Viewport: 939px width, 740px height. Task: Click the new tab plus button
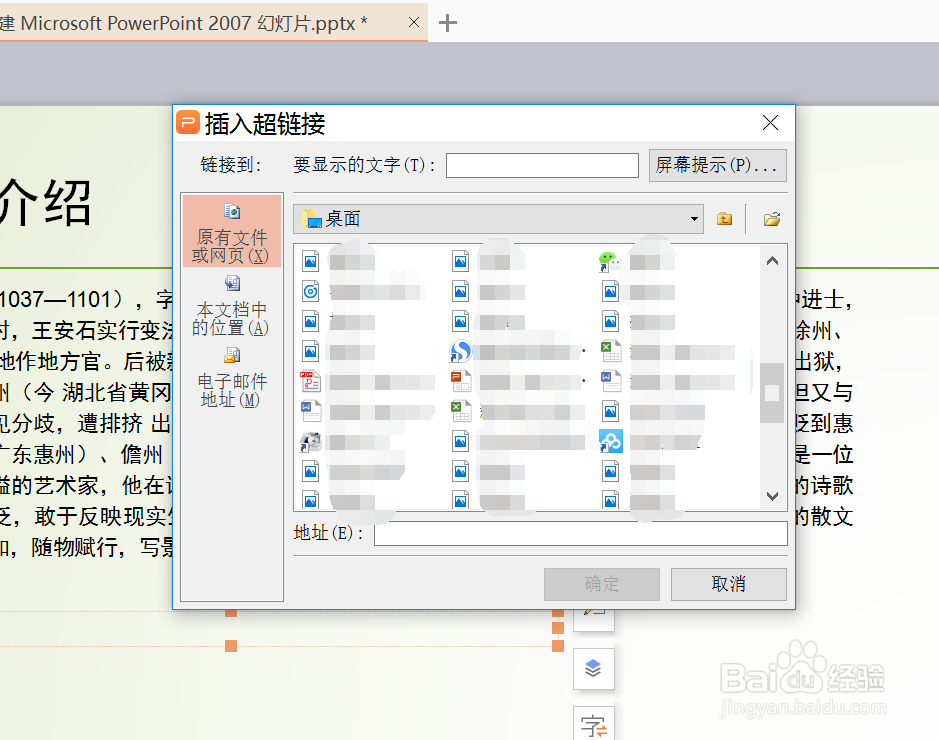tap(447, 20)
